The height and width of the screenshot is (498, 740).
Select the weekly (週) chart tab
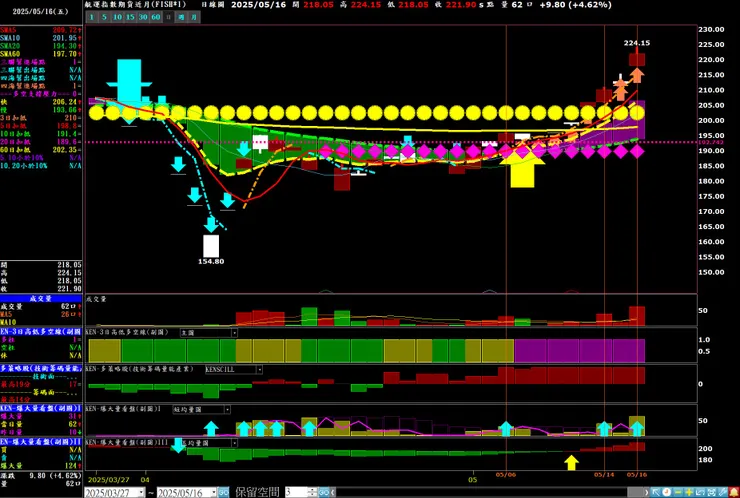[x=181, y=17]
